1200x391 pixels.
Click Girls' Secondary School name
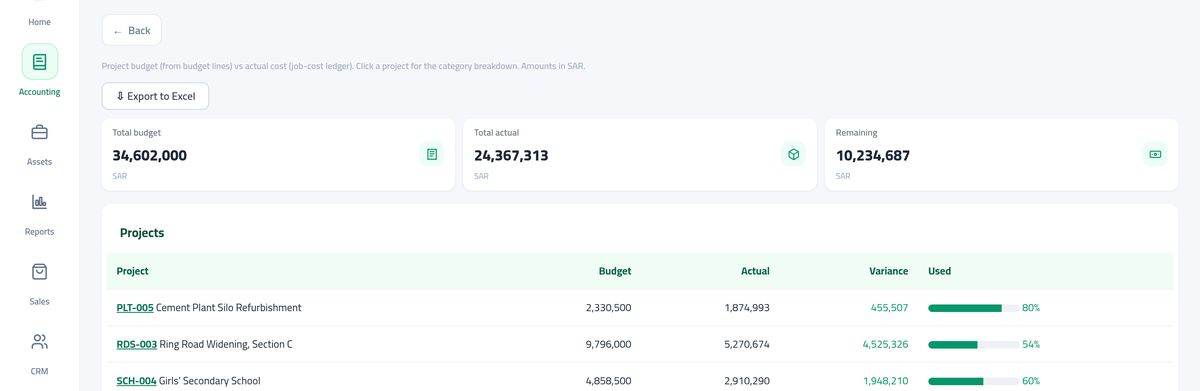210,381
